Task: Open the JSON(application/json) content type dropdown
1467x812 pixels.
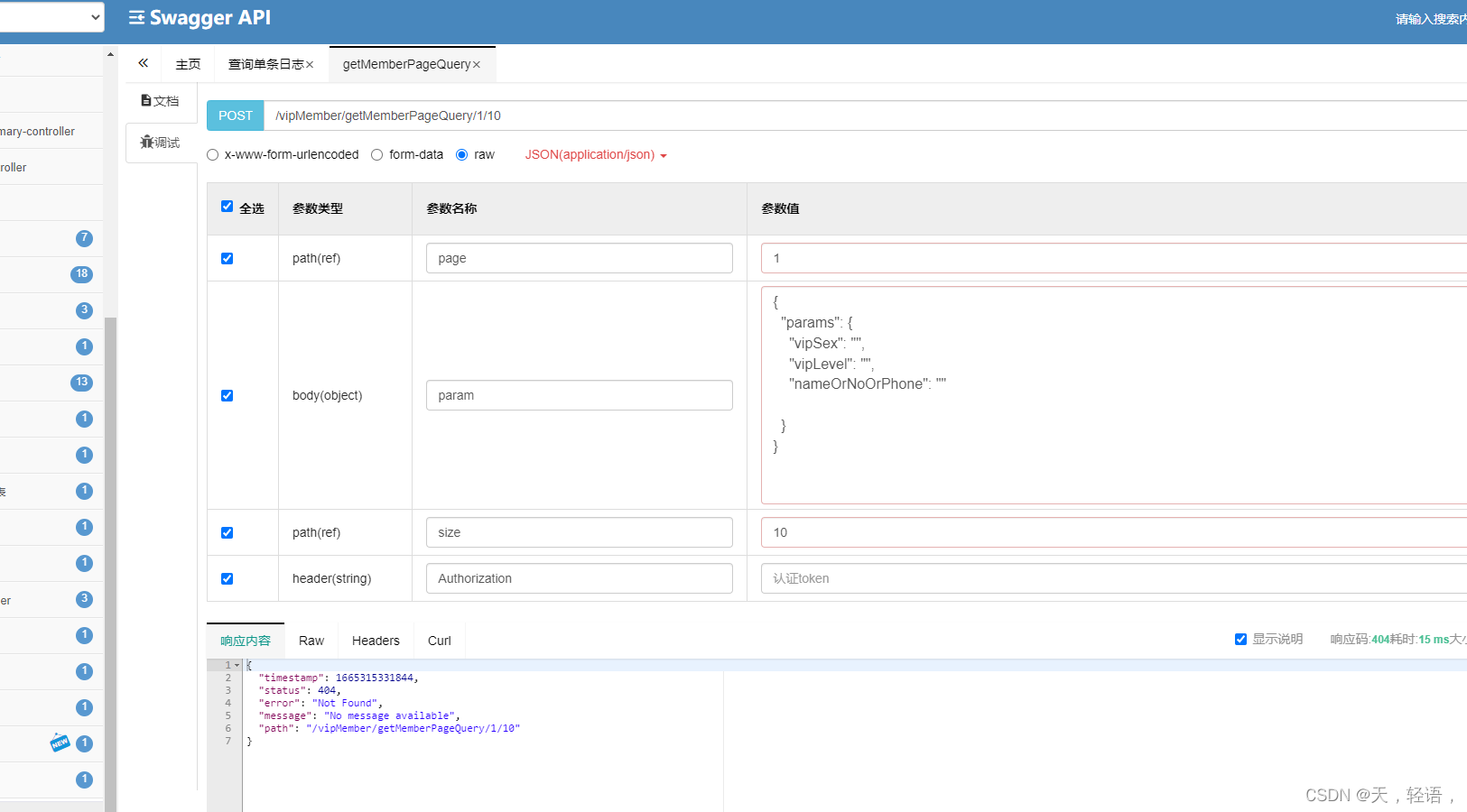Action: [x=596, y=155]
